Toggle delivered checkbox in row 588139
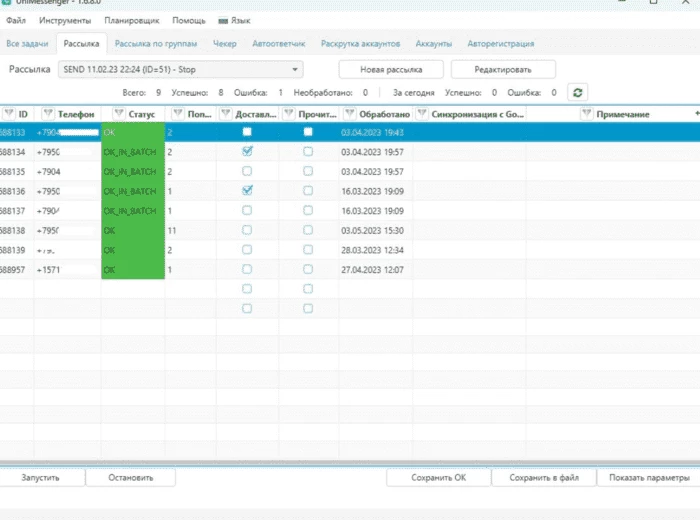Screen dimensions: 700x520 coord(247,250)
